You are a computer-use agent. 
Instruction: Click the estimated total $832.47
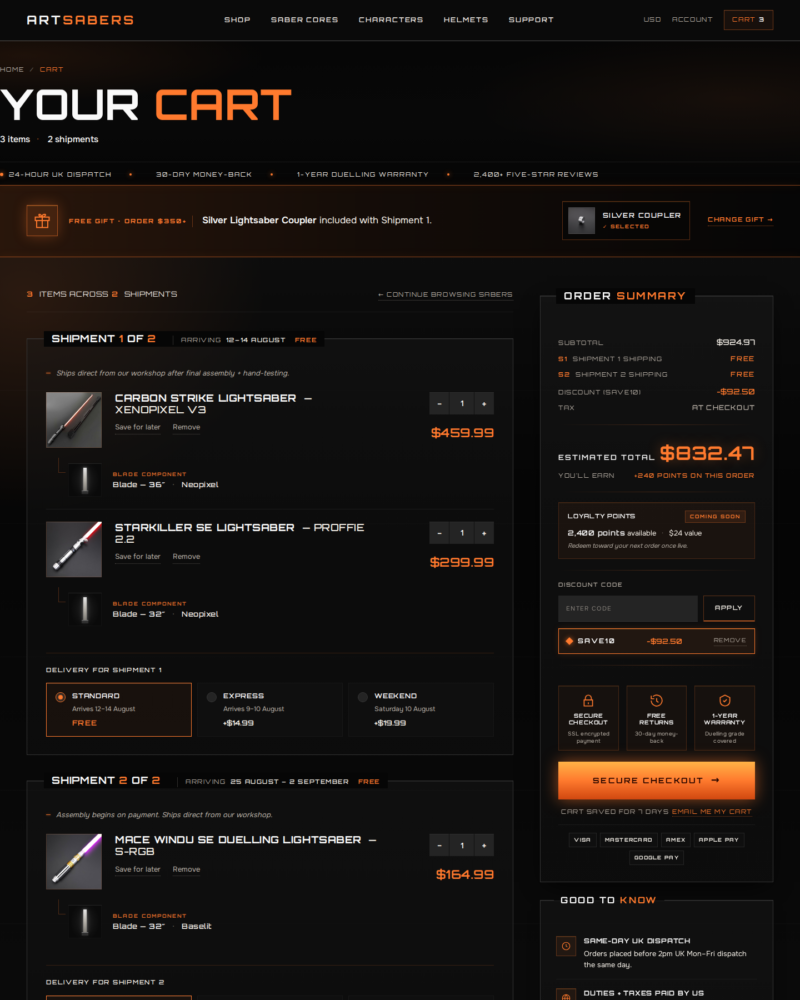pos(707,453)
